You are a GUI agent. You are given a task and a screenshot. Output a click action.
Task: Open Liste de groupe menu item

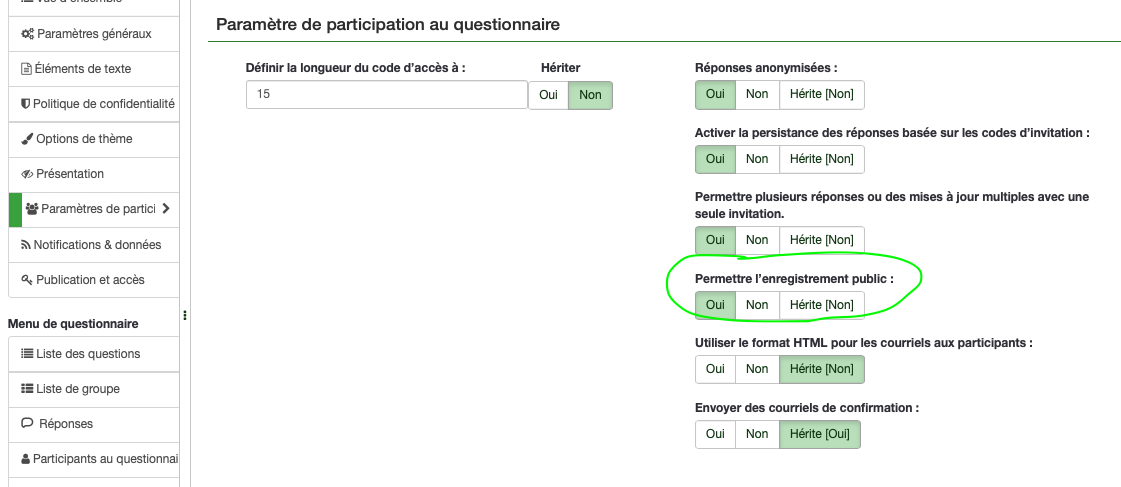[77, 389]
